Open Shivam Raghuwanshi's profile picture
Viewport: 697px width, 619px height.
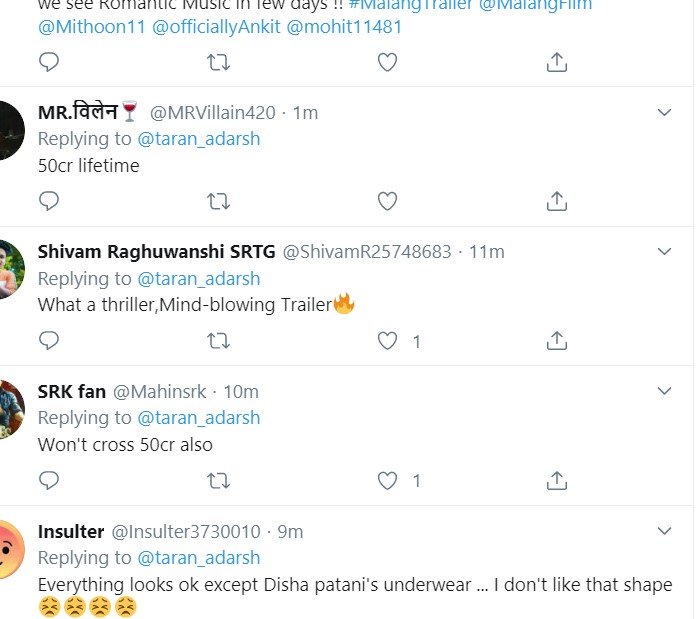click(10, 268)
